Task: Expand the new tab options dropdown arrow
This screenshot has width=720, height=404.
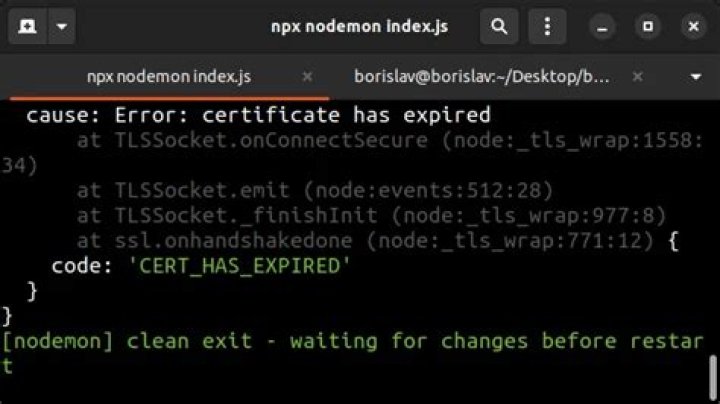Action: click(62, 27)
